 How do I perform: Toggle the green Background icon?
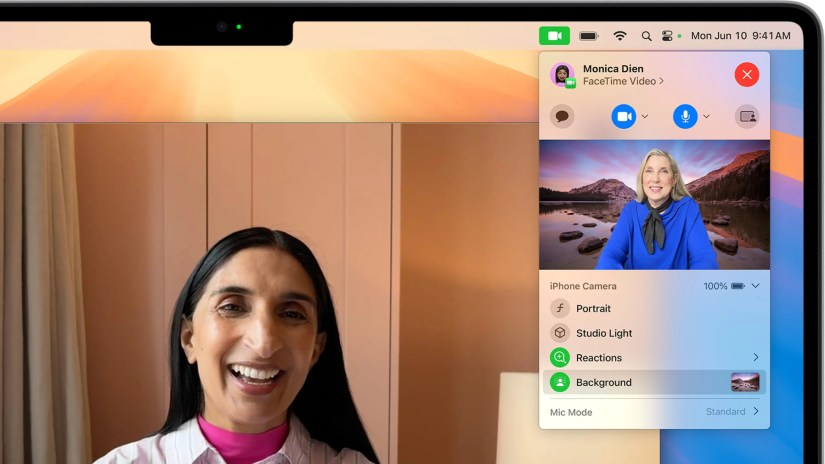(x=560, y=382)
